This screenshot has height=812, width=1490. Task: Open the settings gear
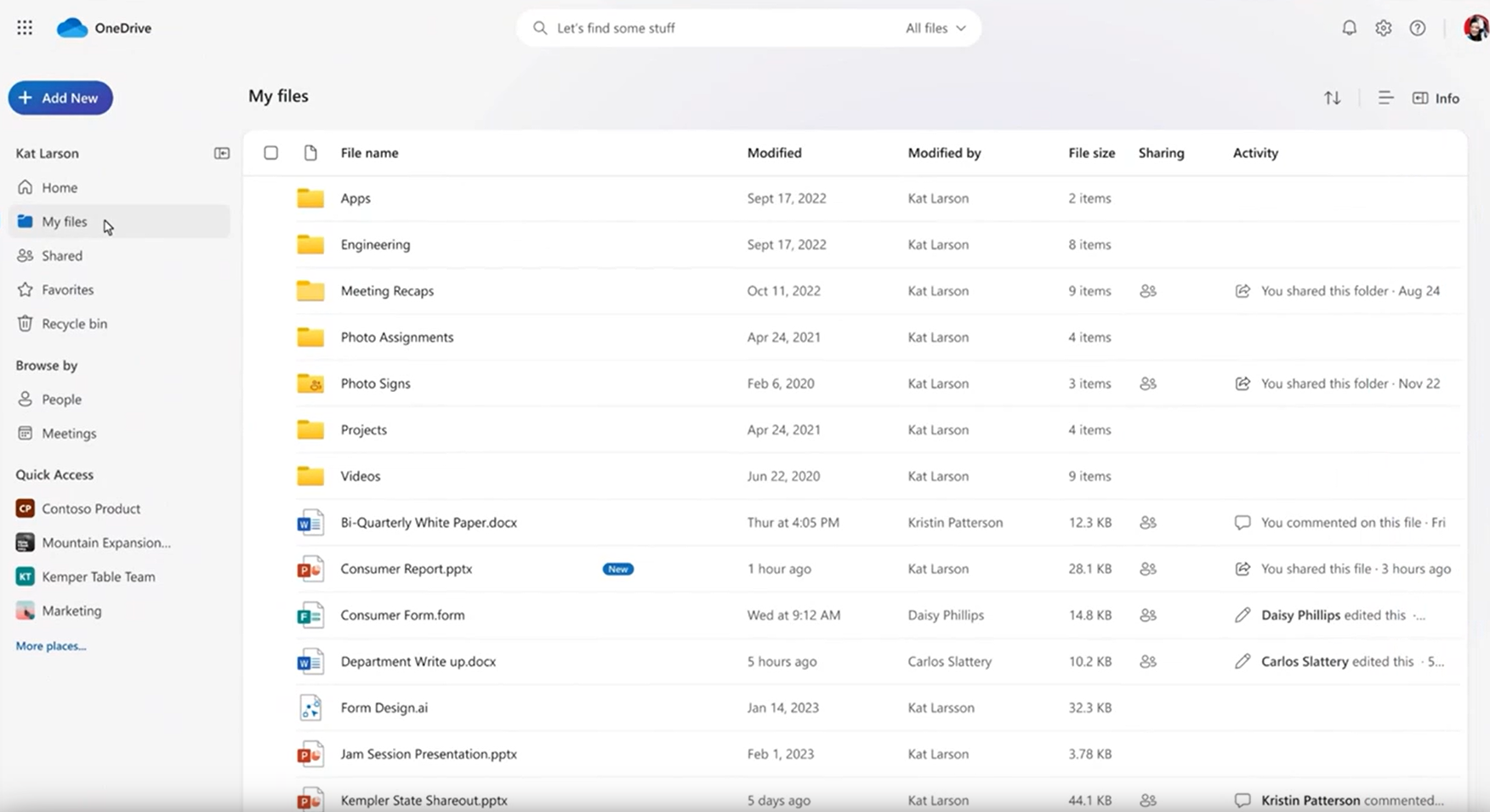coord(1384,28)
